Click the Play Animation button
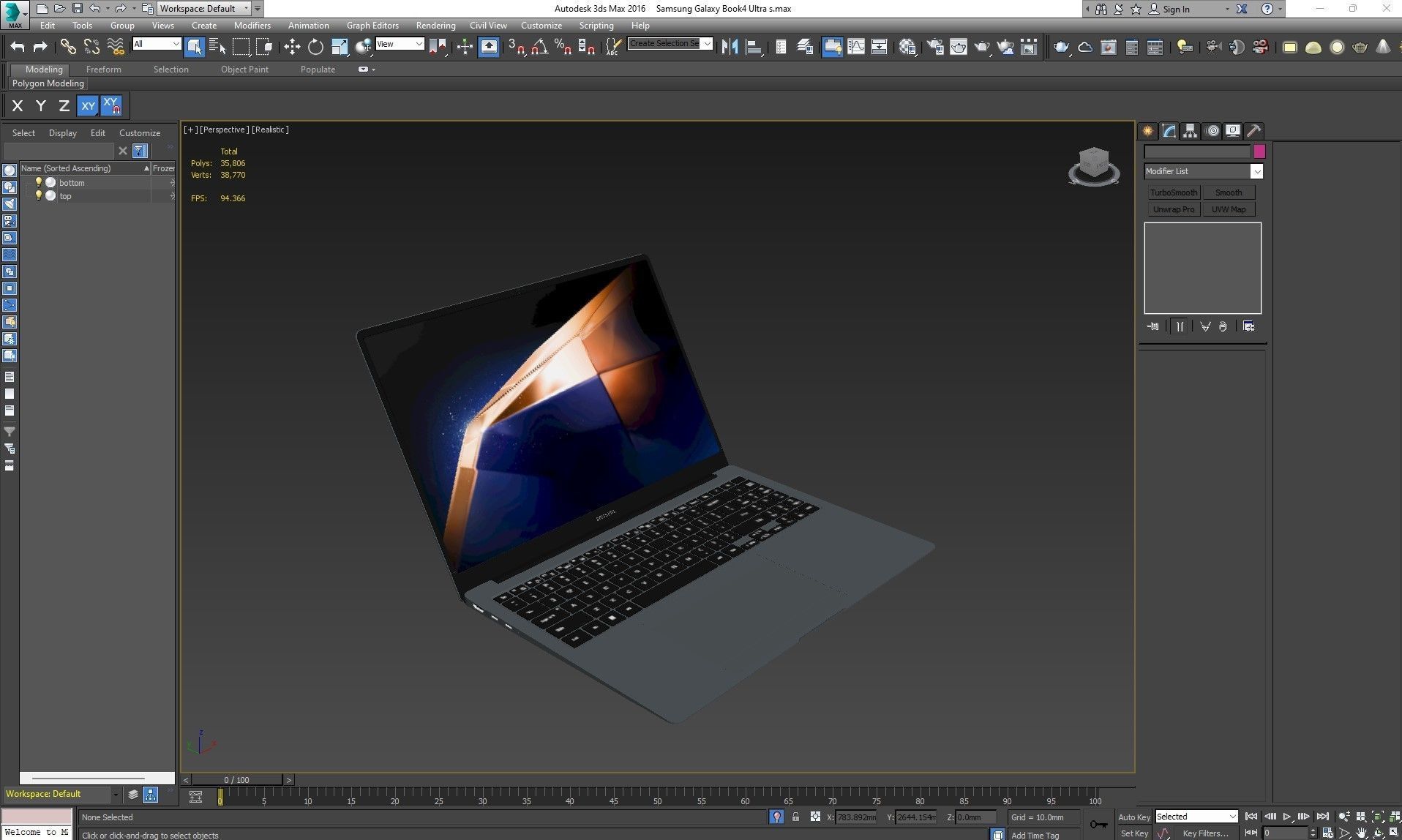1402x840 pixels. [1287, 817]
